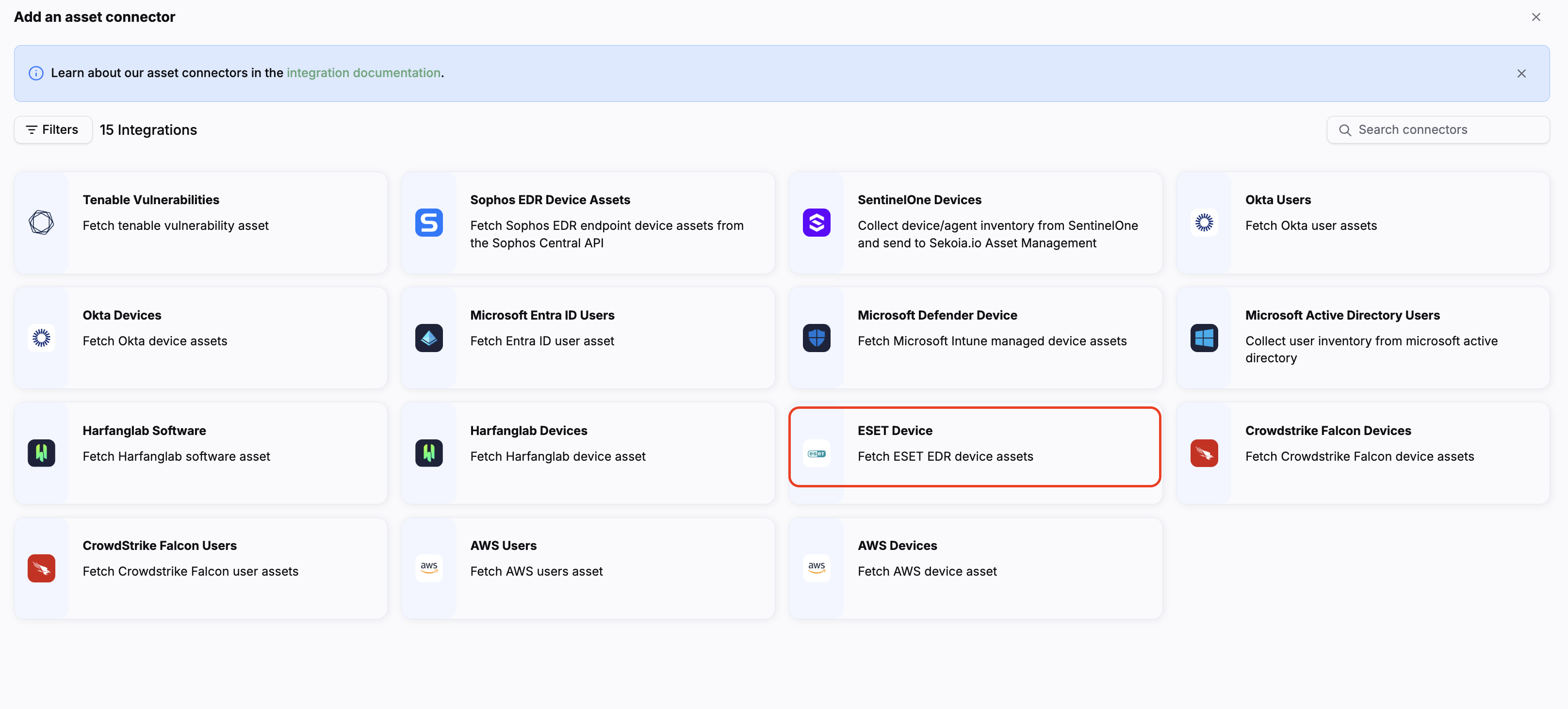Click 'Fetch AWS users asset' description
The height and width of the screenshot is (709, 1568).
536,571
